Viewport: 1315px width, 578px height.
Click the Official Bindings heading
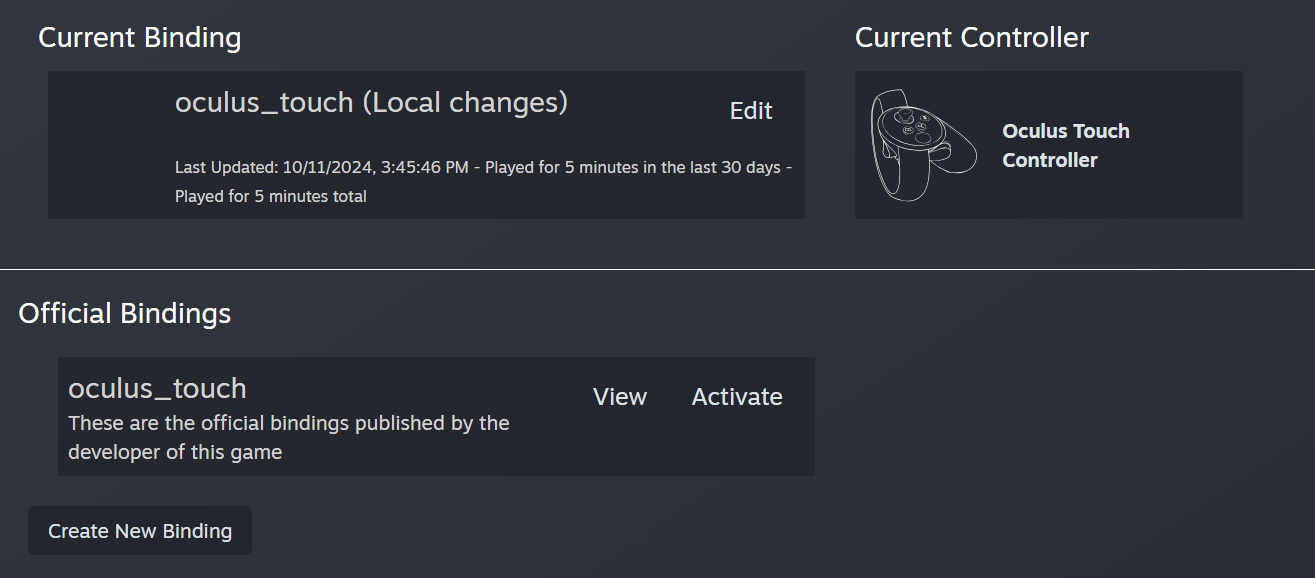tap(124, 312)
